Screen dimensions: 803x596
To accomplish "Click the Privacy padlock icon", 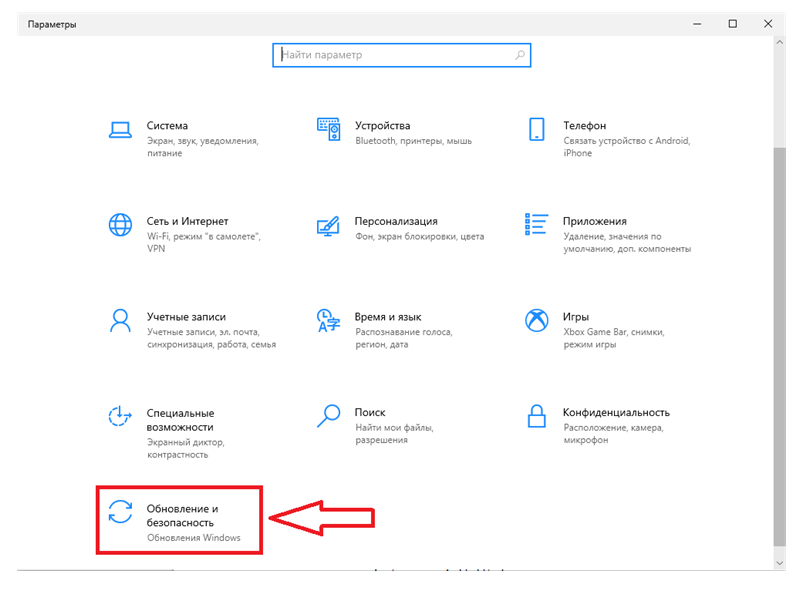I will point(537,416).
